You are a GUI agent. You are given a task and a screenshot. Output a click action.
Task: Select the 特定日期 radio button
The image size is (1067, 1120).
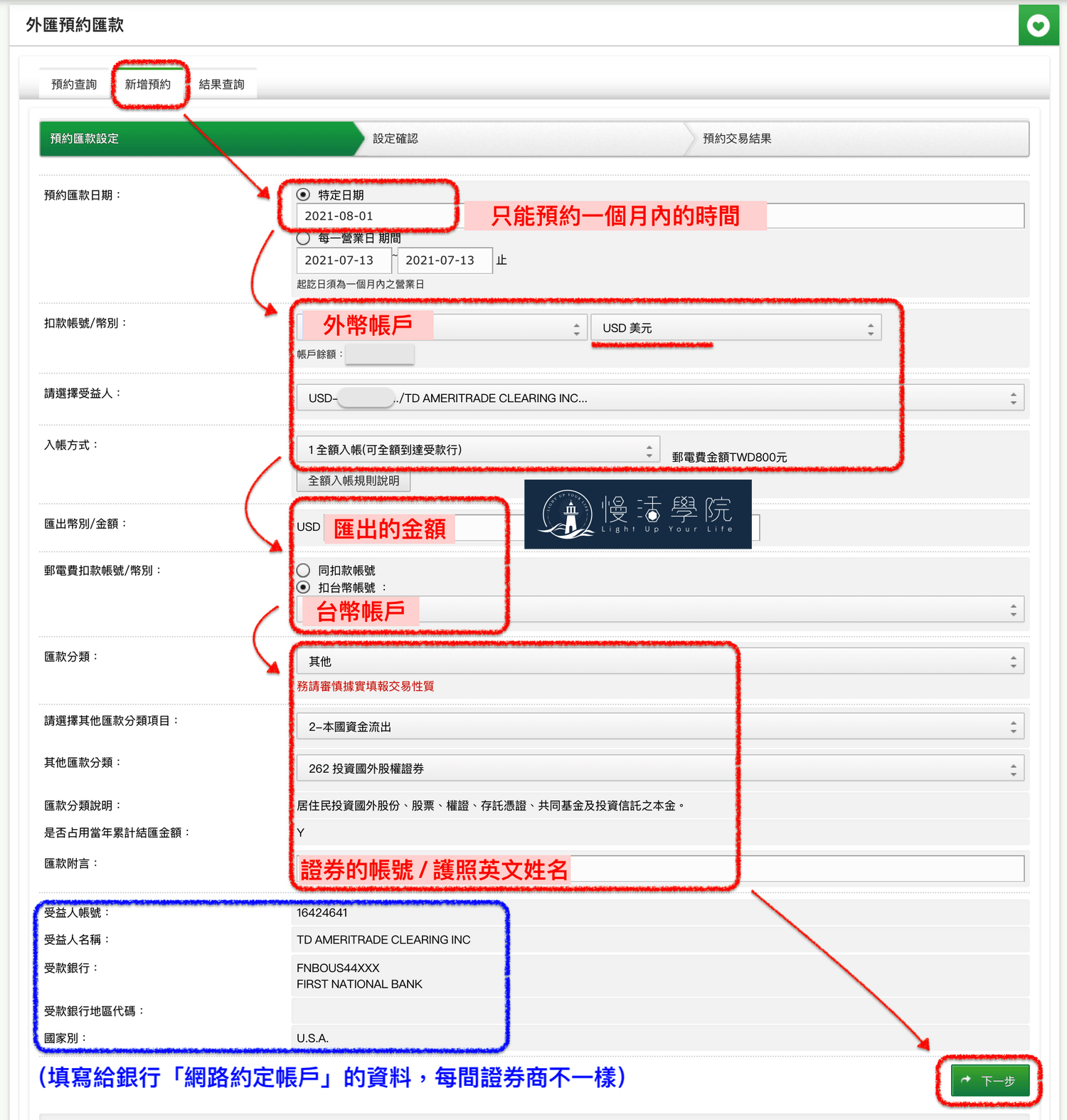(304, 195)
